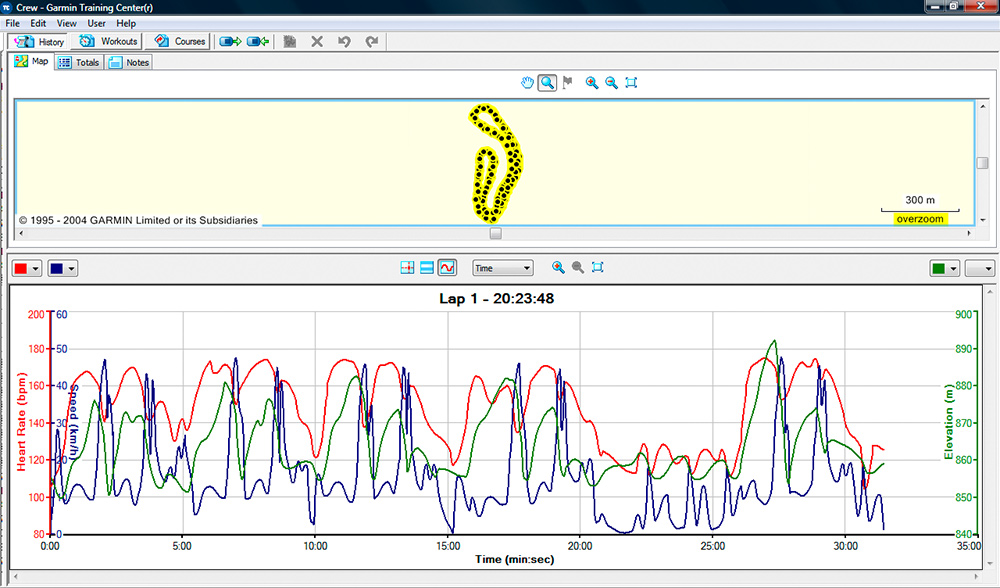Click the Delete (X) toolbar icon
Image resolution: width=1000 pixels, height=588 pixels.
pos(317,41)
